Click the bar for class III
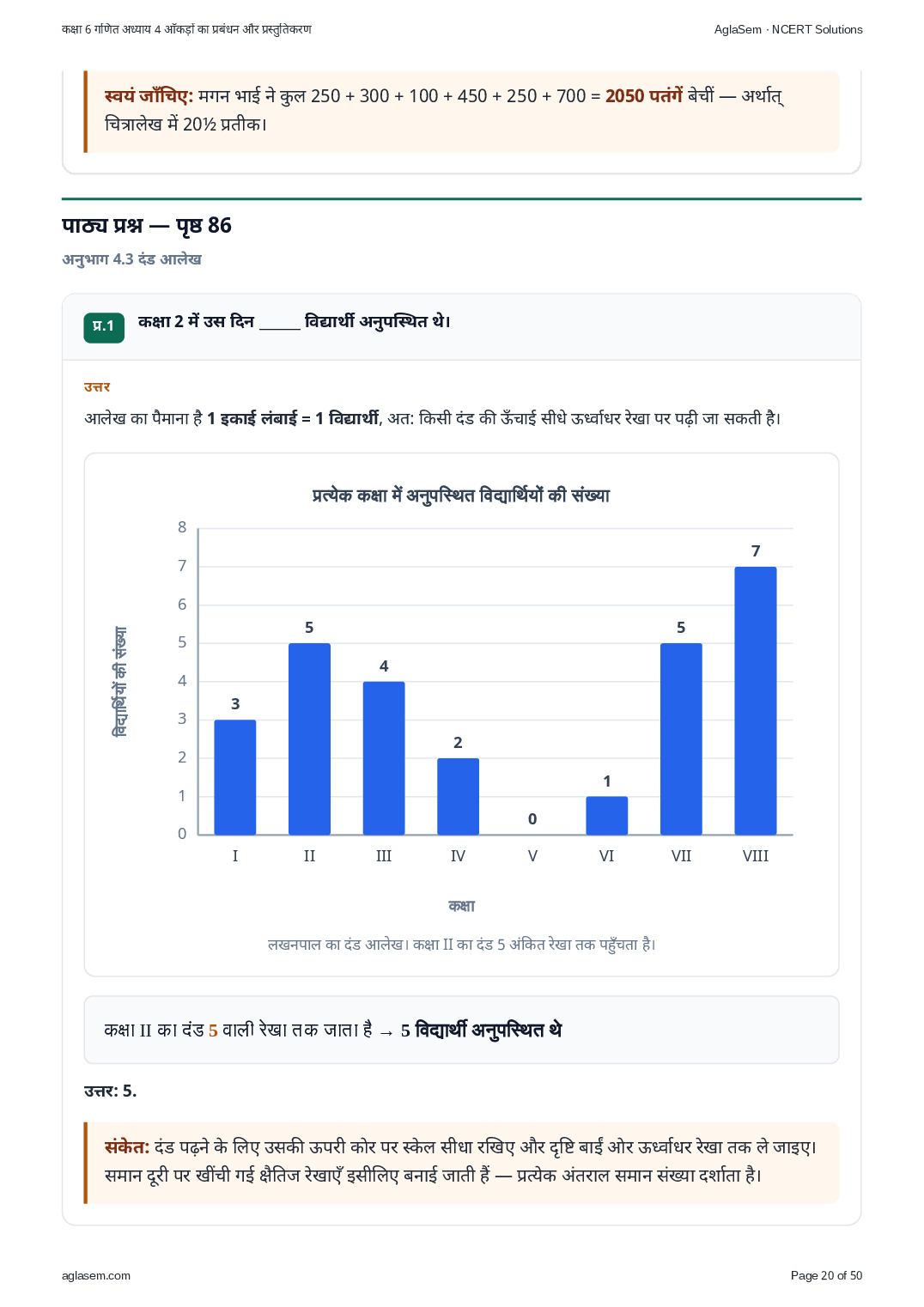 (x=384, y=757)
